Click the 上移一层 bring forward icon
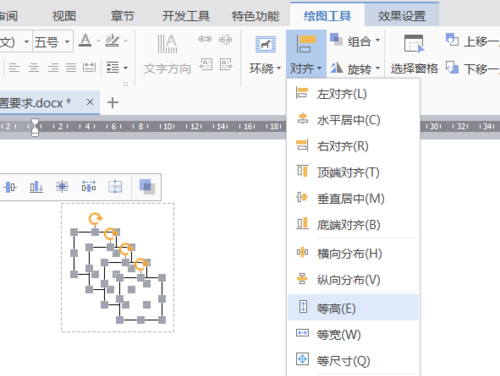500x376 pixels. tap(452, 40)
